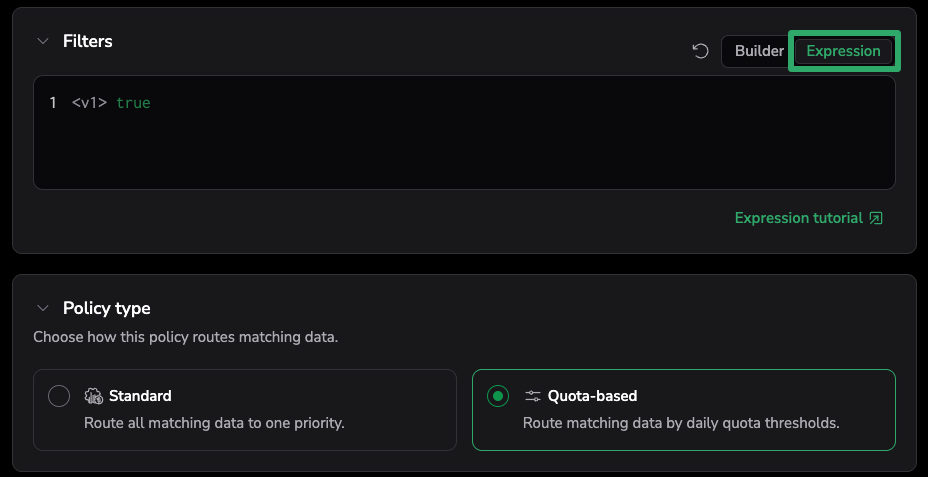Click external-link icon after Expression tutorial
Image resolution: width=928 pixels, height=477 pixels.
coord(876,218)
